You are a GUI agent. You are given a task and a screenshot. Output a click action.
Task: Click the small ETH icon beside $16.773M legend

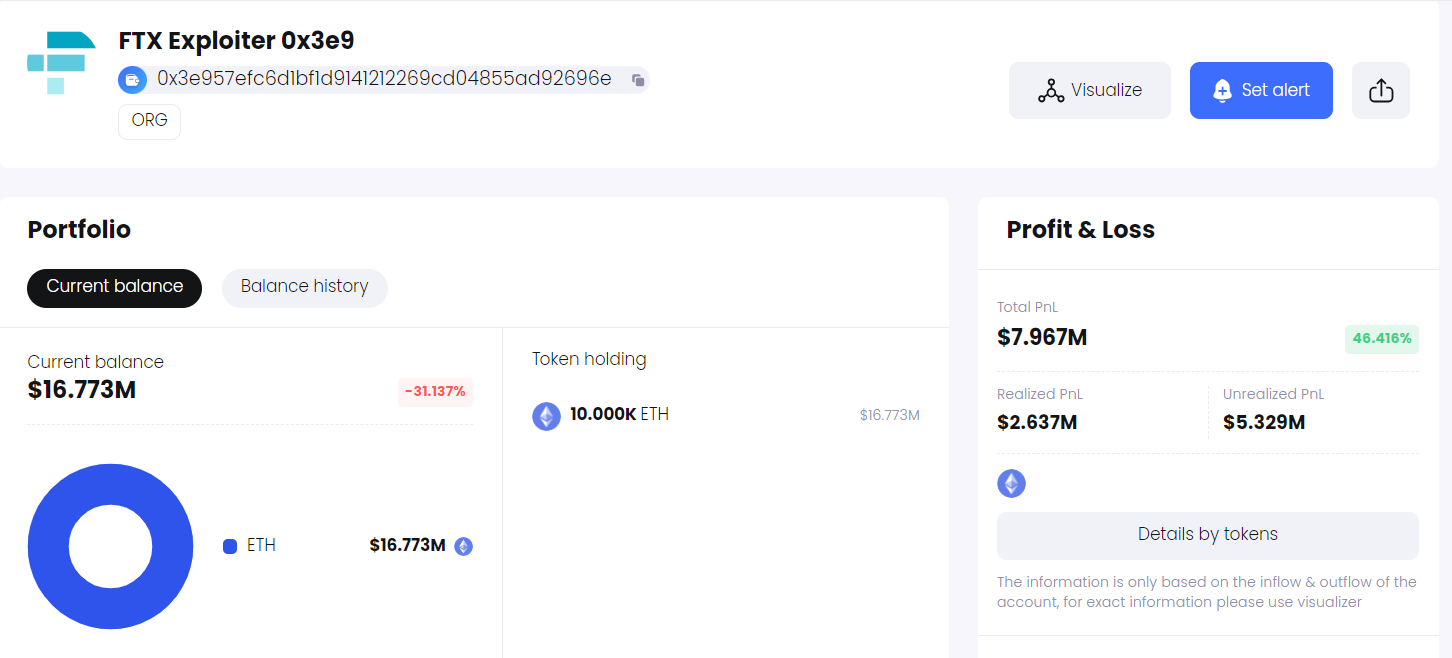coord(463,546)
